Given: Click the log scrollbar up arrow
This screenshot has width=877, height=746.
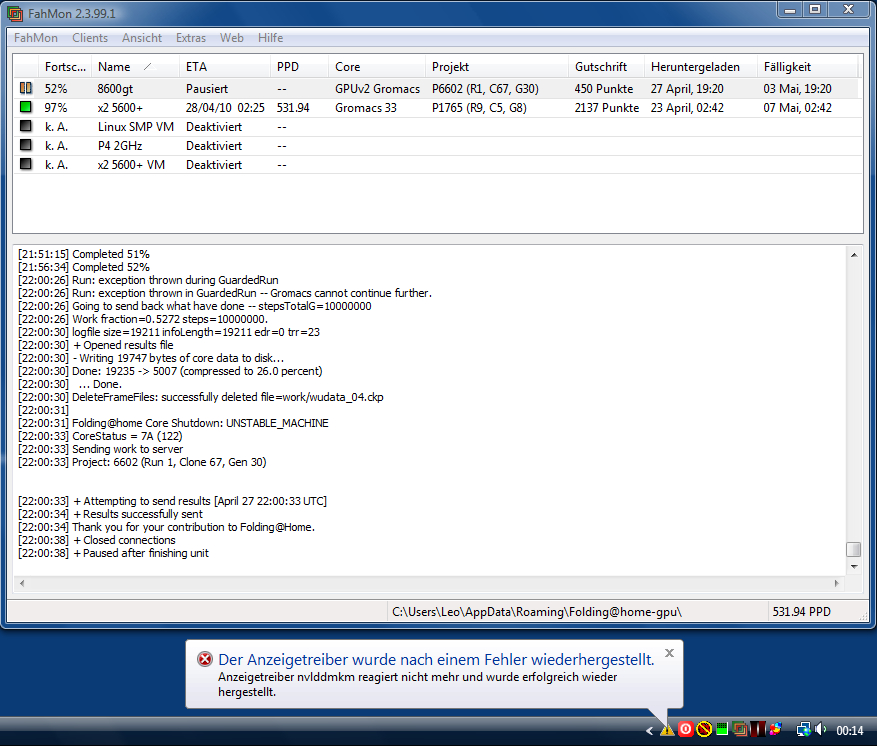Looking at the screenshot, I should click(x=854, y=254).
